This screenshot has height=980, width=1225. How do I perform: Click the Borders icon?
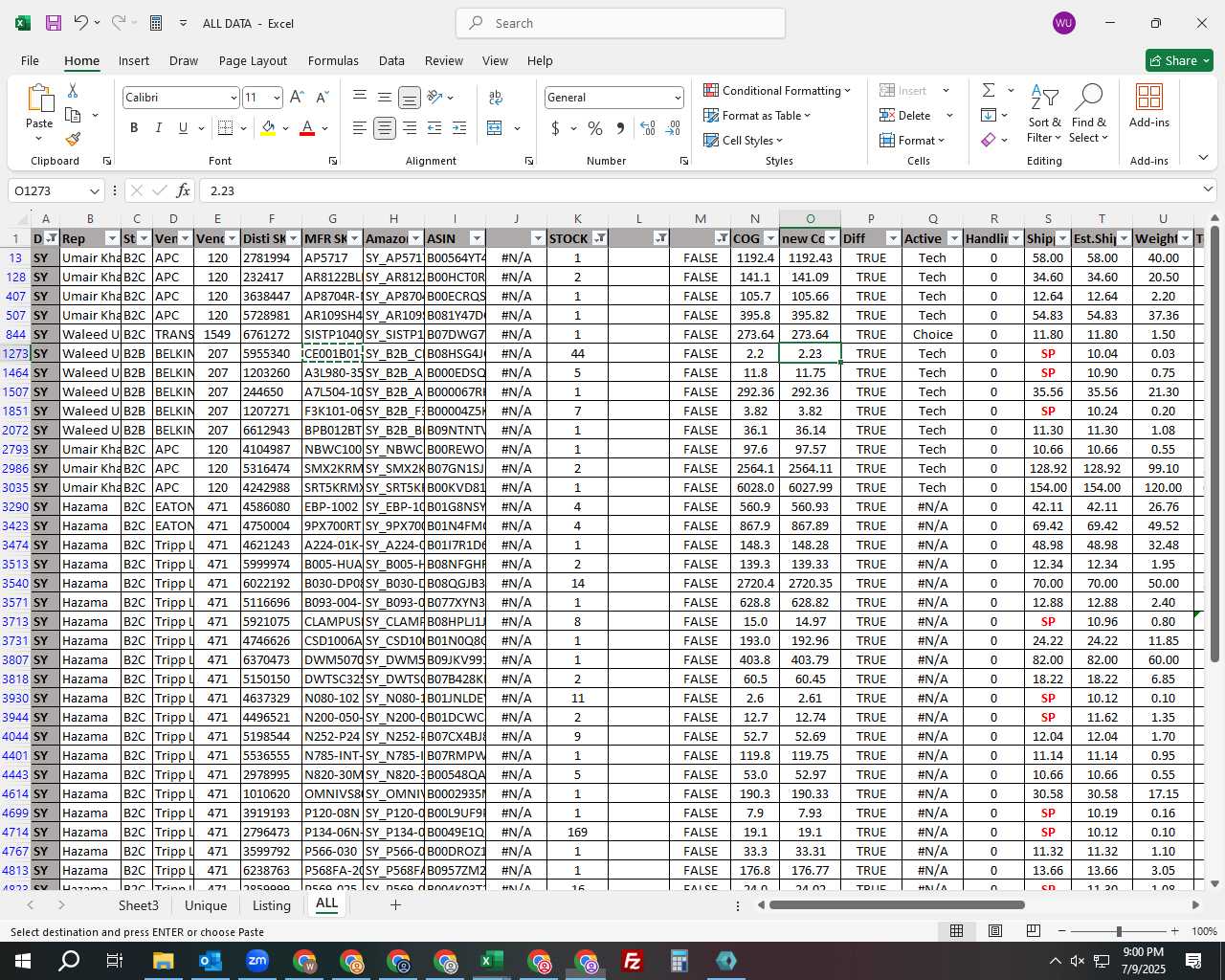pyautogui.click(x=225, y=128)
